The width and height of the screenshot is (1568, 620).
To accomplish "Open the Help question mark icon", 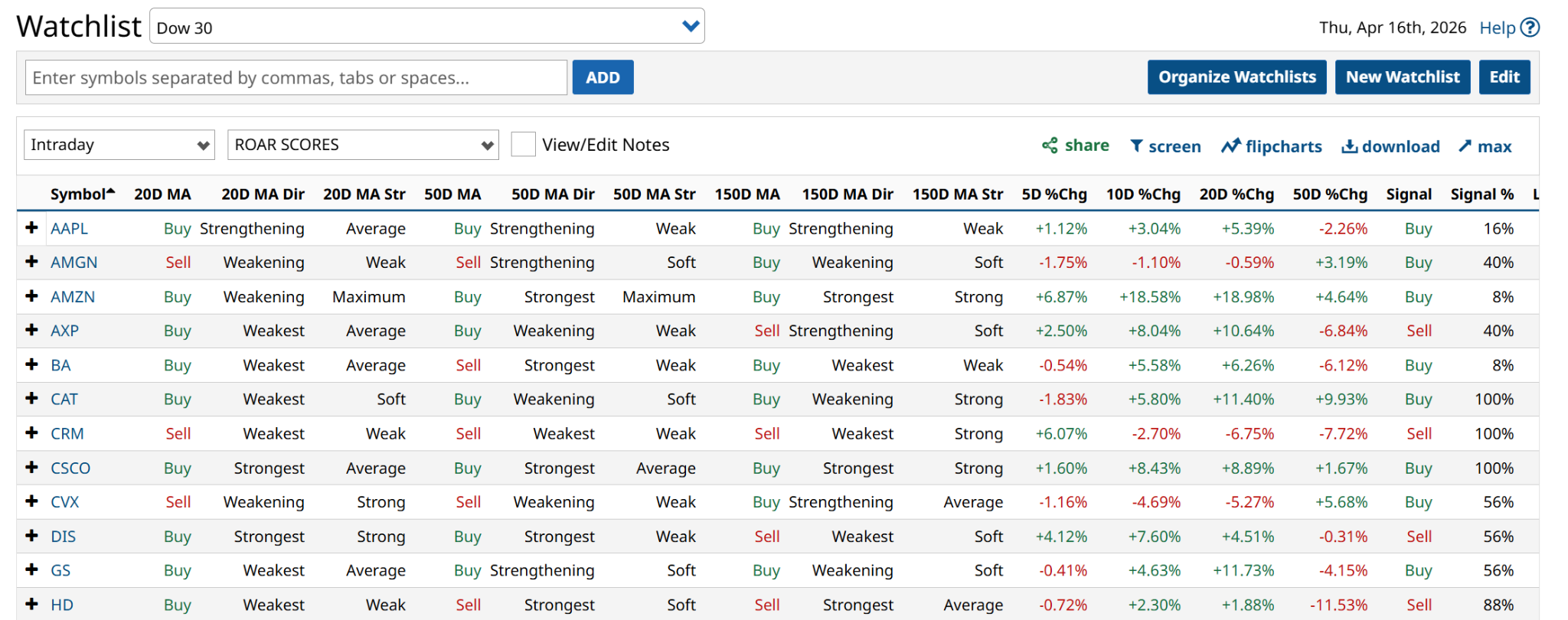I will point(1530,28).
